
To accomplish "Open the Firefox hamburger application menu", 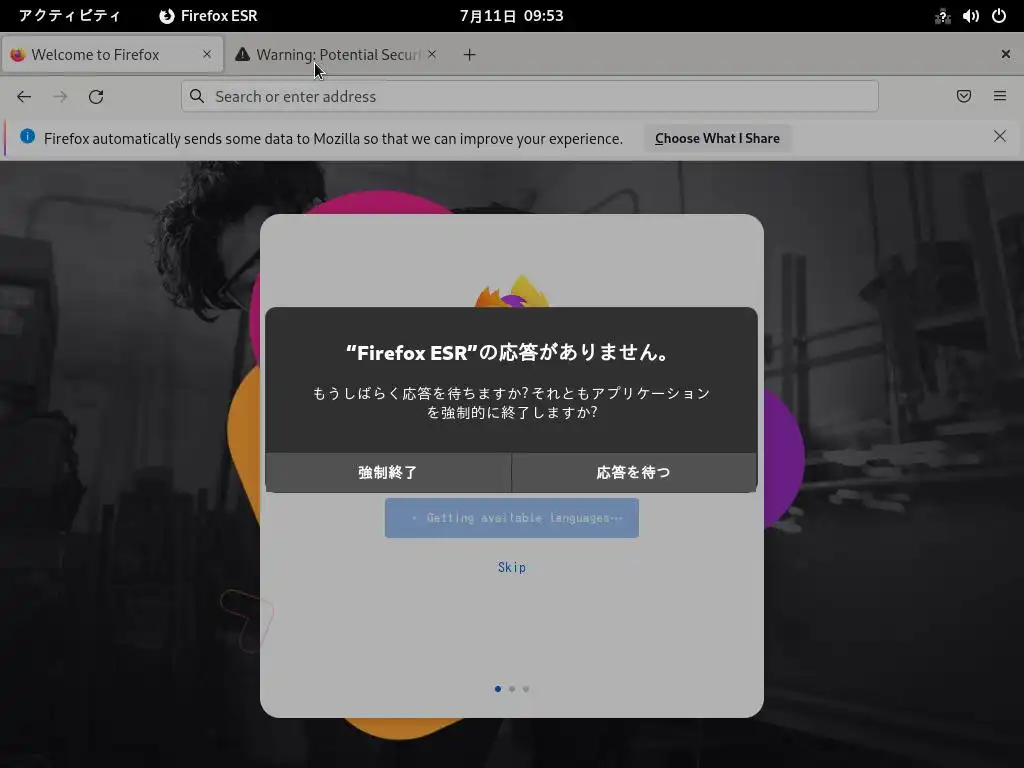I will (1000, 96).
